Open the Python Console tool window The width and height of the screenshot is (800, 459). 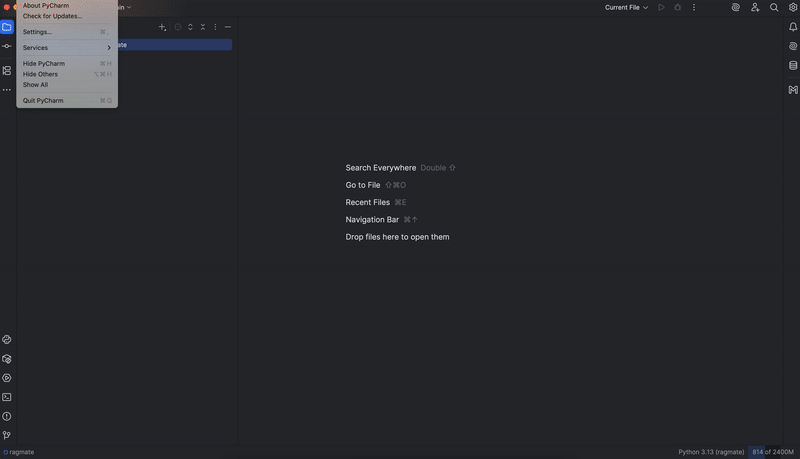point(7,340)
